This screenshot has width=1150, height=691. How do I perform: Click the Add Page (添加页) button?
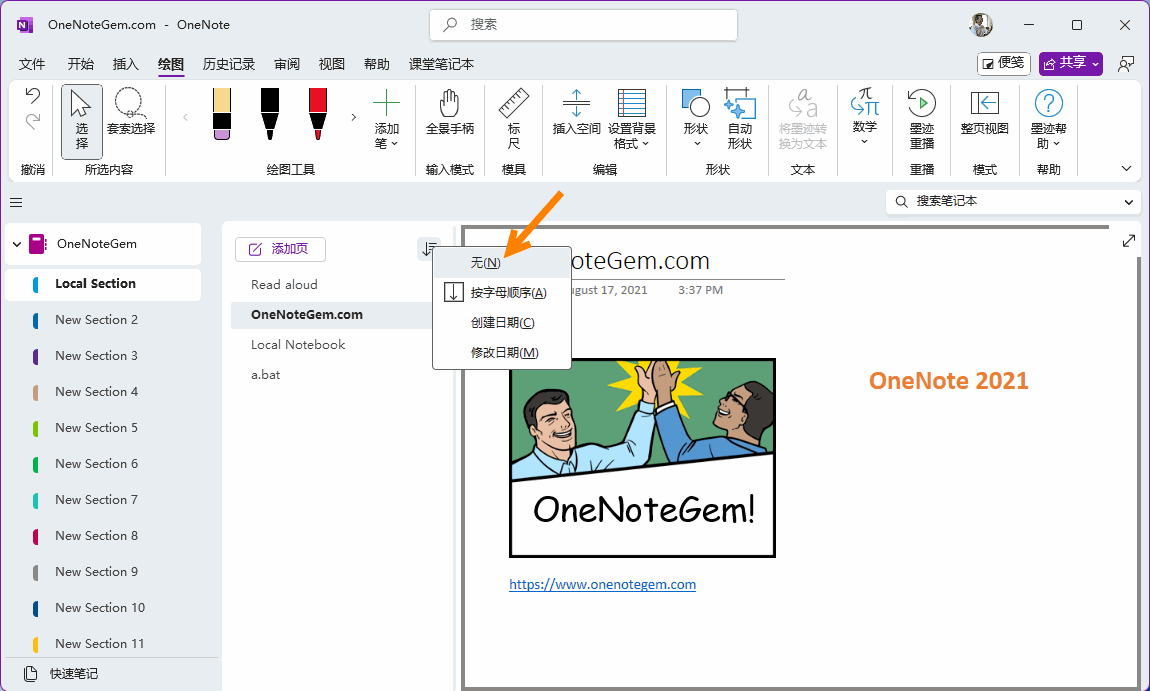[x=280, y=249]
